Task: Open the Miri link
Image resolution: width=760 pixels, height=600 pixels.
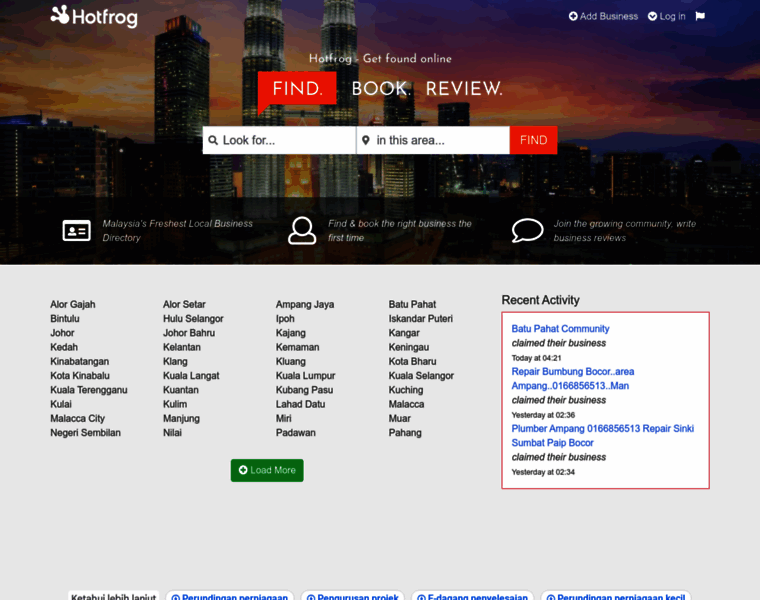Action: (284, 418)
